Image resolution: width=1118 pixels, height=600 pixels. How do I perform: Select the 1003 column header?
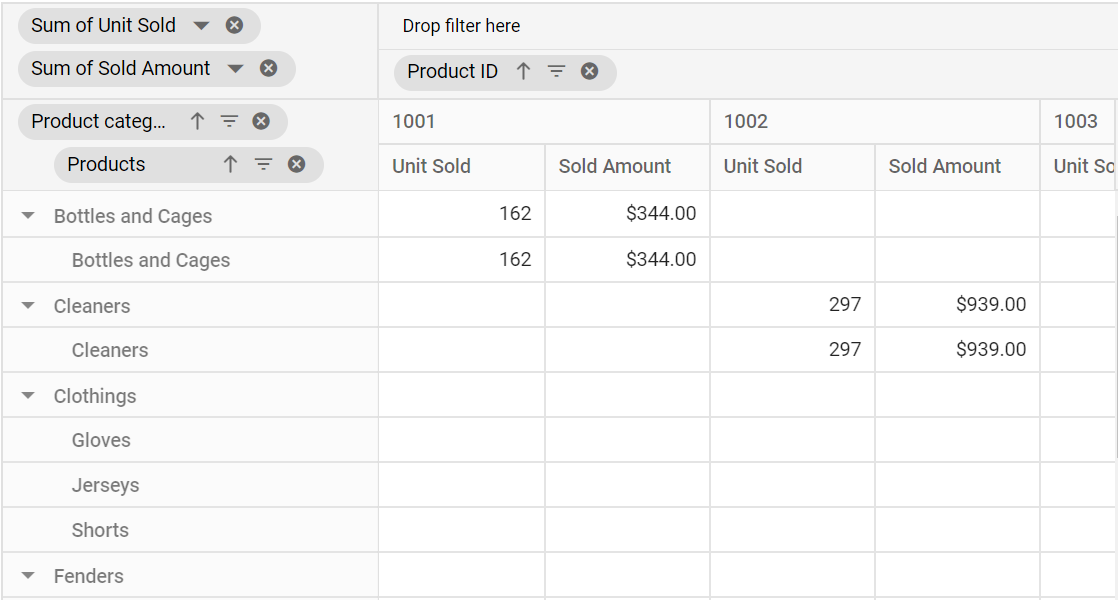[x=1078, y=121]
